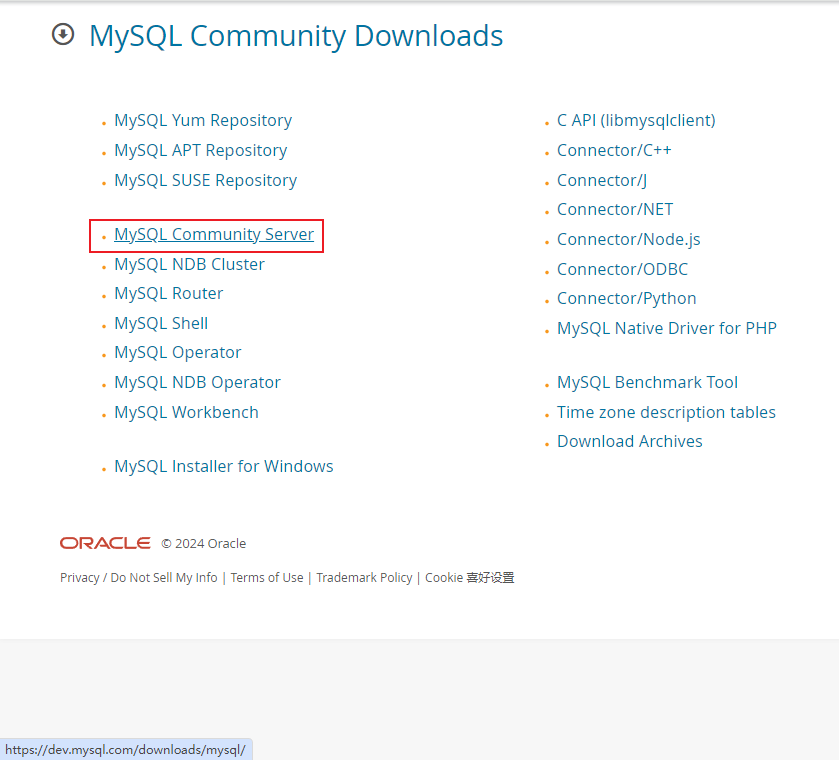The image size is (839, 760).
Task: Open the Download Archives link
Action: [629, 441]
